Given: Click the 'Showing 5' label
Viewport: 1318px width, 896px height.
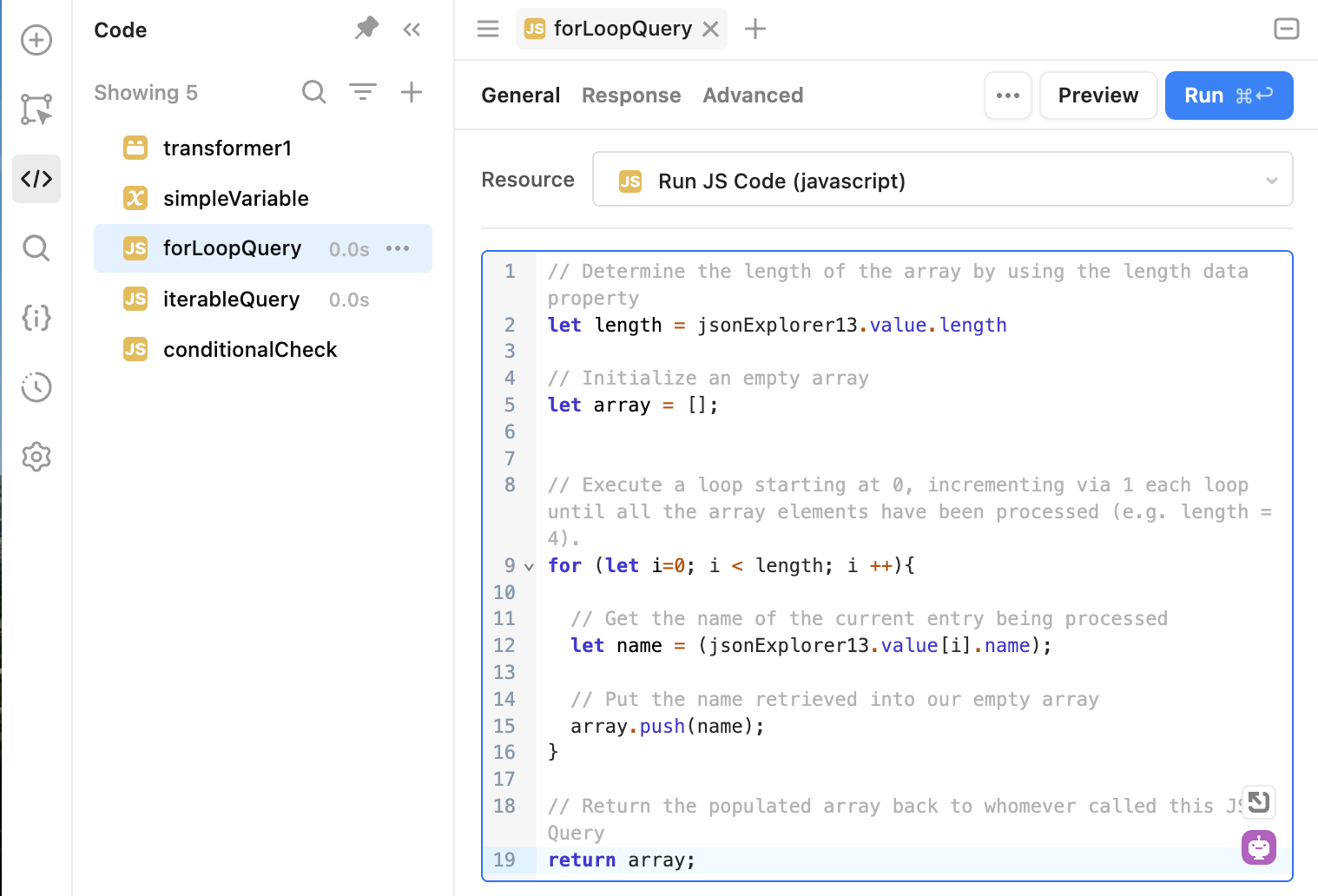Looking at the screenshot, I should point(146,93).
